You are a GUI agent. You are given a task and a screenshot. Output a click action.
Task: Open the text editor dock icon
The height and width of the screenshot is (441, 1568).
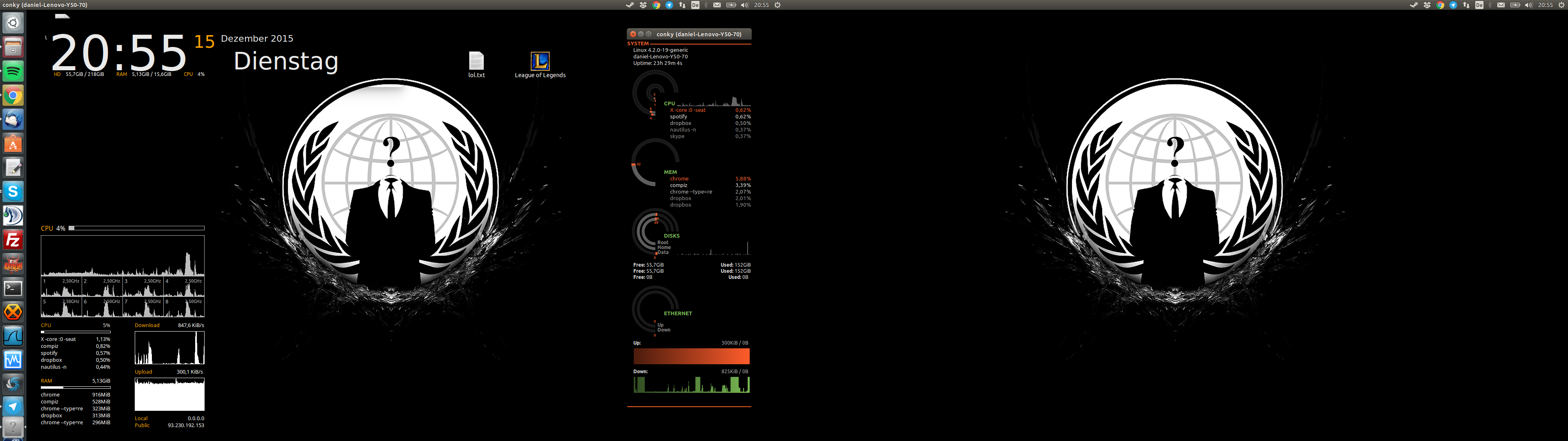point(13,167)
